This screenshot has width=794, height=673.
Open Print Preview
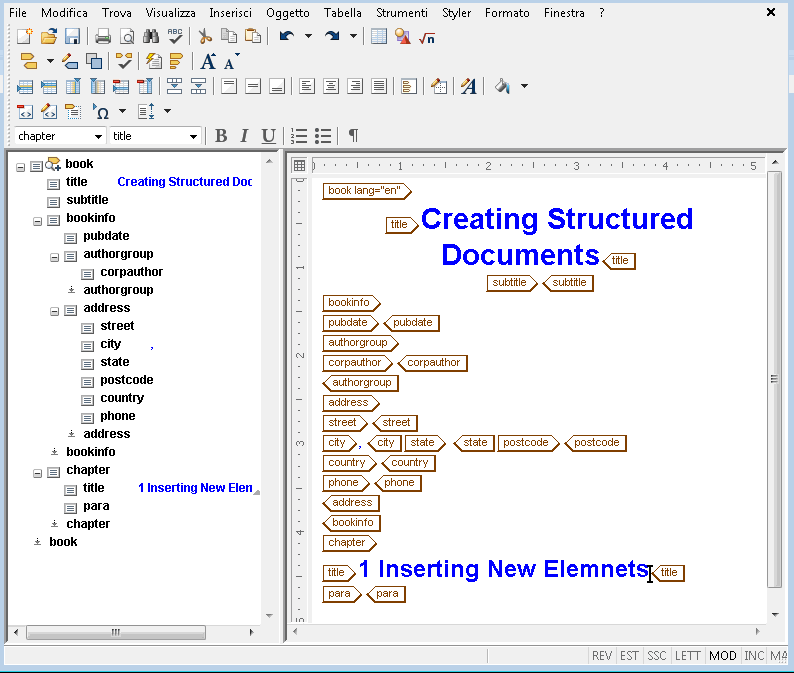[x=127, y=36]
